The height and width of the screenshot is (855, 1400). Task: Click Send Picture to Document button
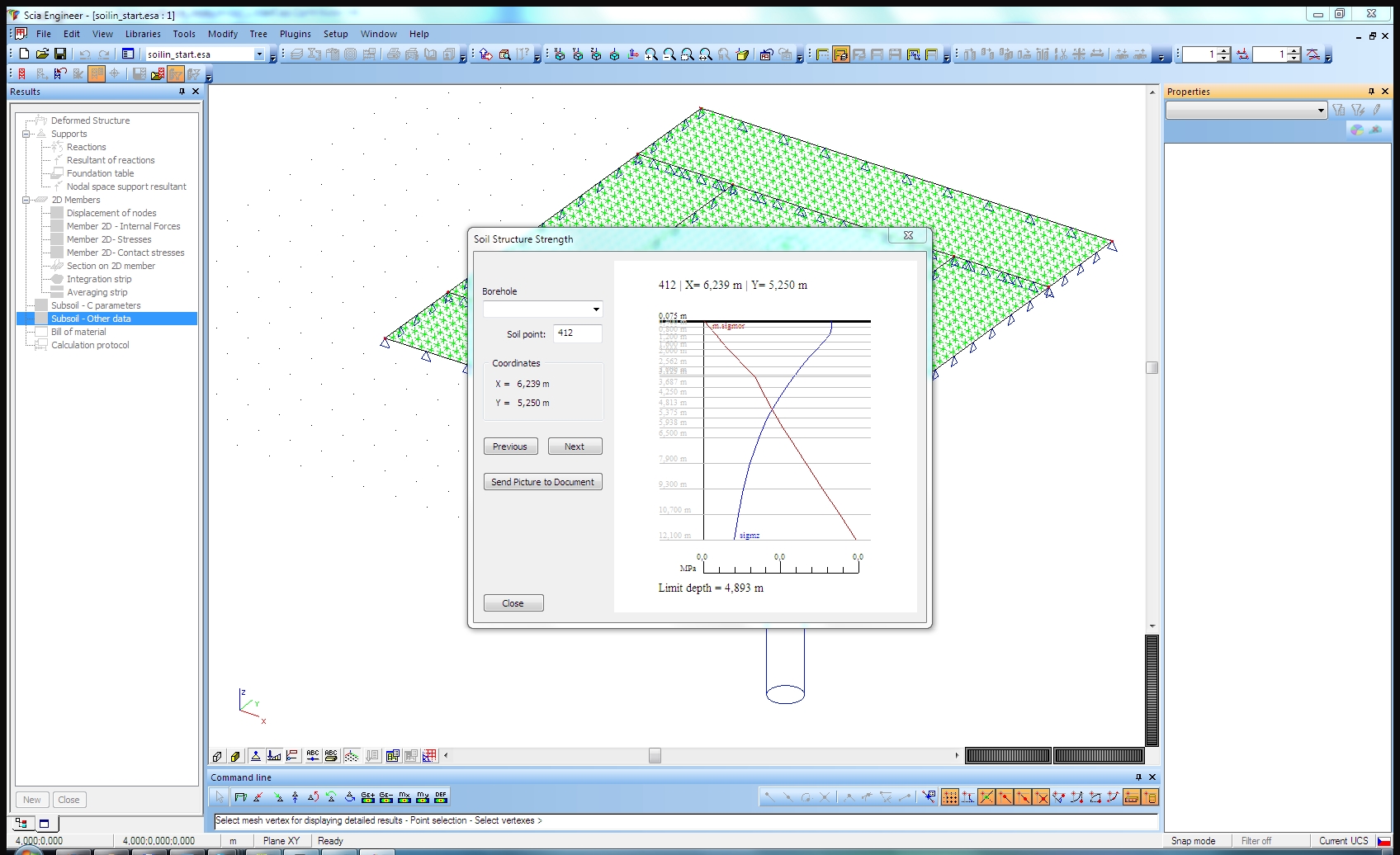click(542, 482)
